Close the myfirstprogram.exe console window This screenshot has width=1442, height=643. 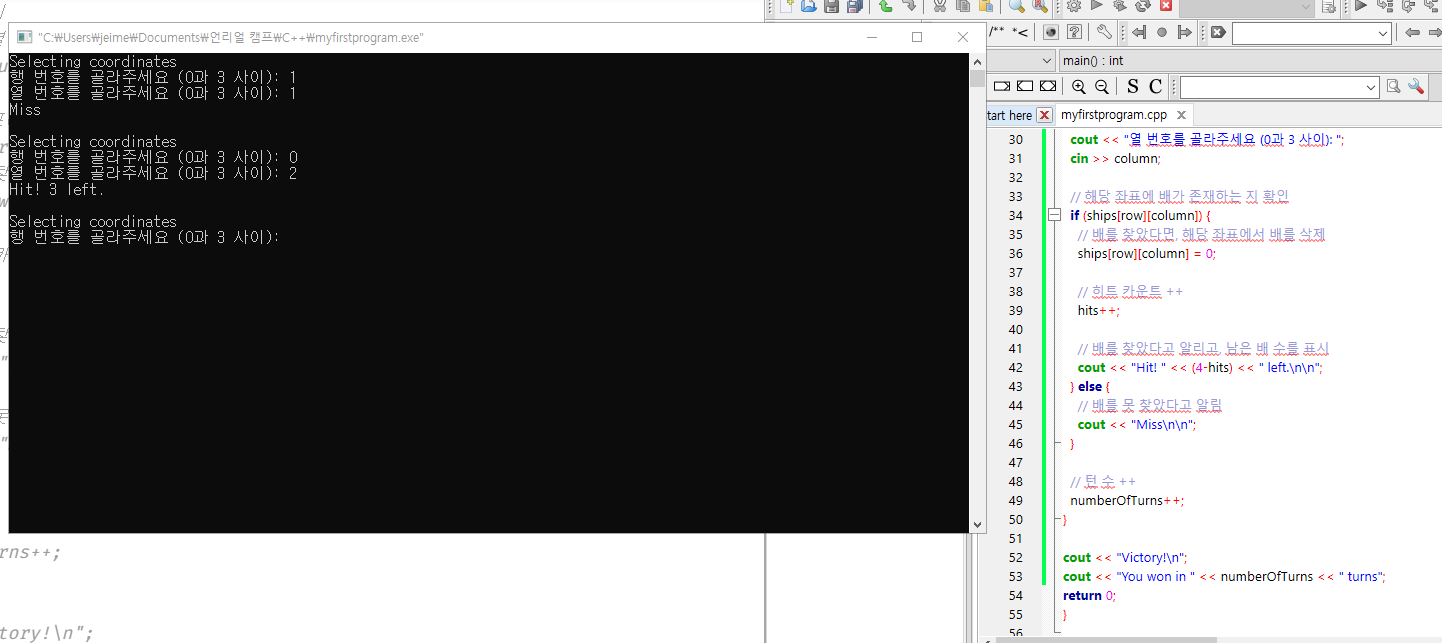[x=962, y=37]
